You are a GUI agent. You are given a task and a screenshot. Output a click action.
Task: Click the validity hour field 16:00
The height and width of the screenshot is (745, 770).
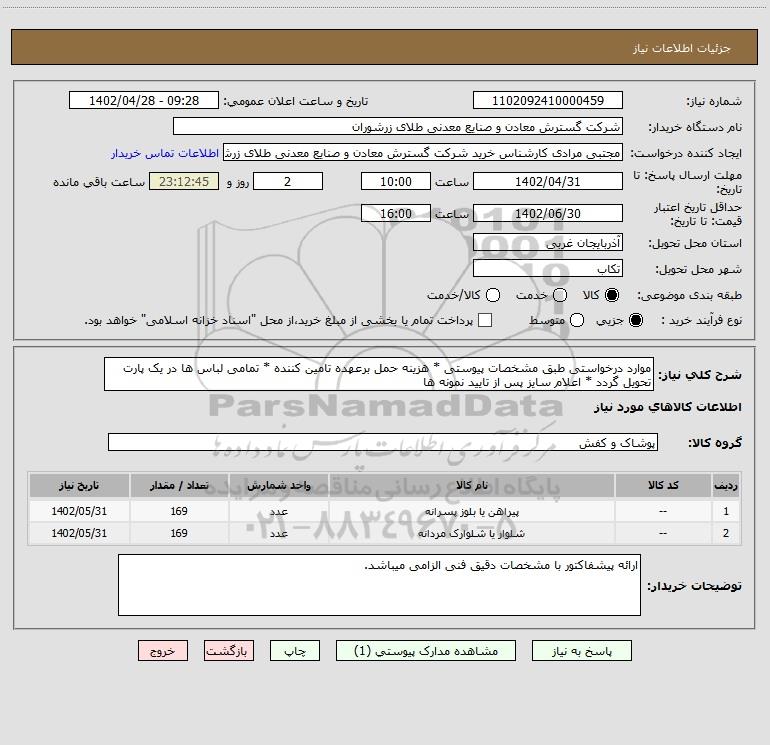coord(396,213)
